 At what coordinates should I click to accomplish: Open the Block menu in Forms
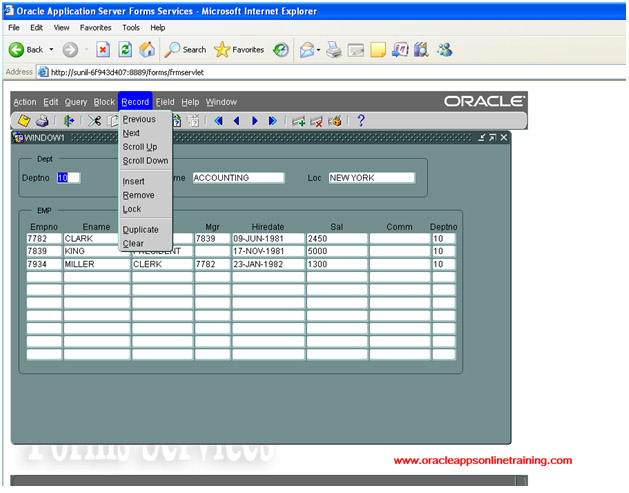tap(104, 102)
